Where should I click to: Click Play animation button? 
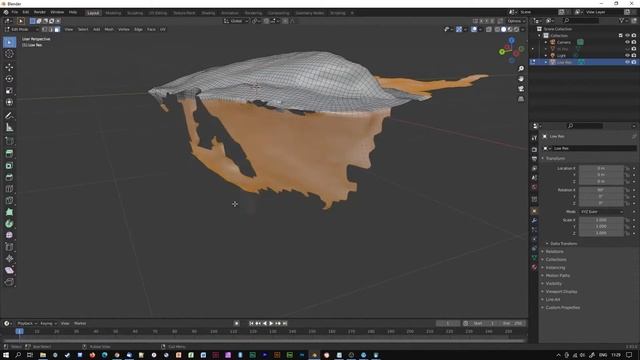[271, 323]
